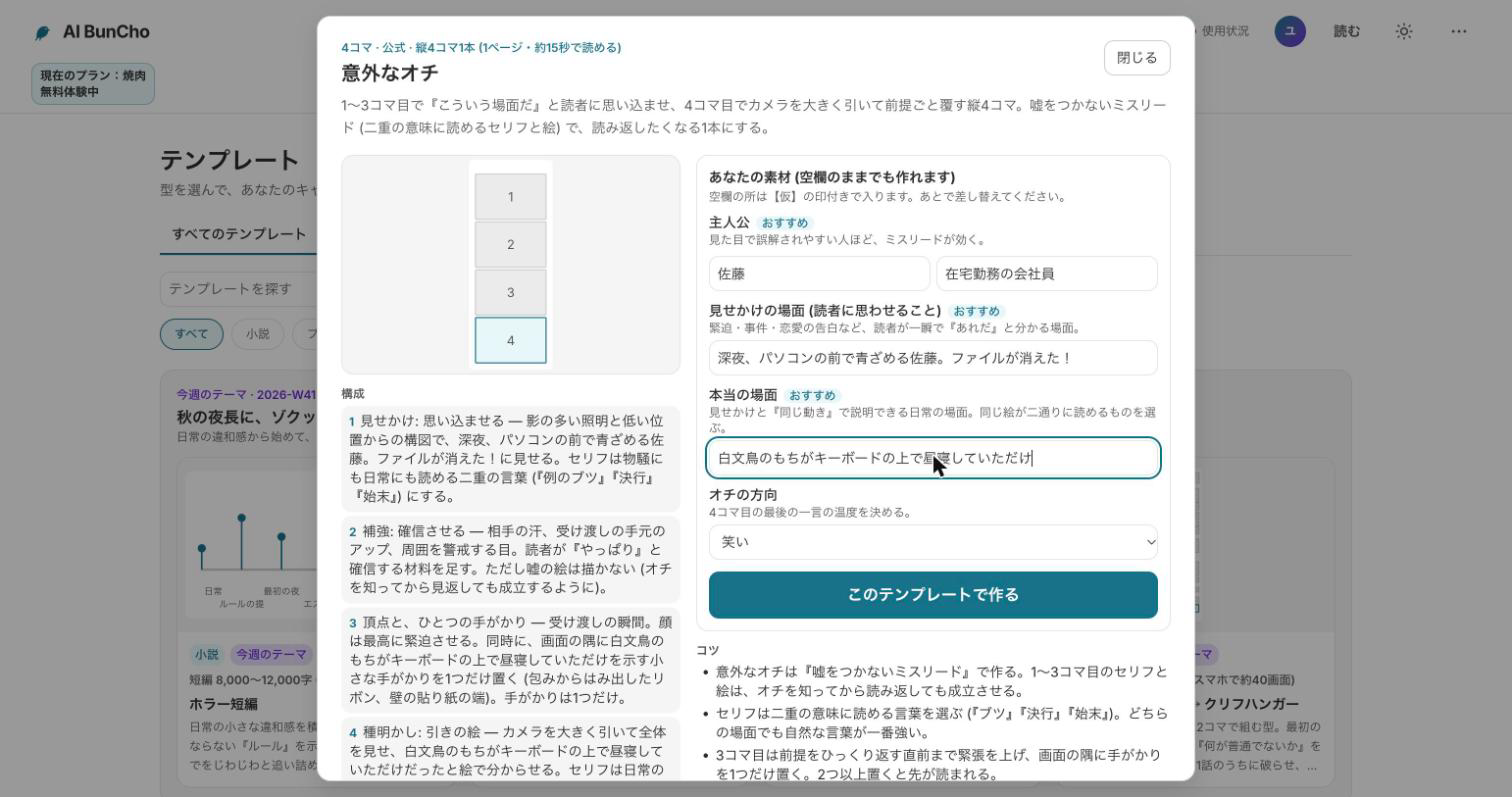Close the dialog with 閉じる button
This screenshot has height=797, width=1512.
tap(1137, 58)
